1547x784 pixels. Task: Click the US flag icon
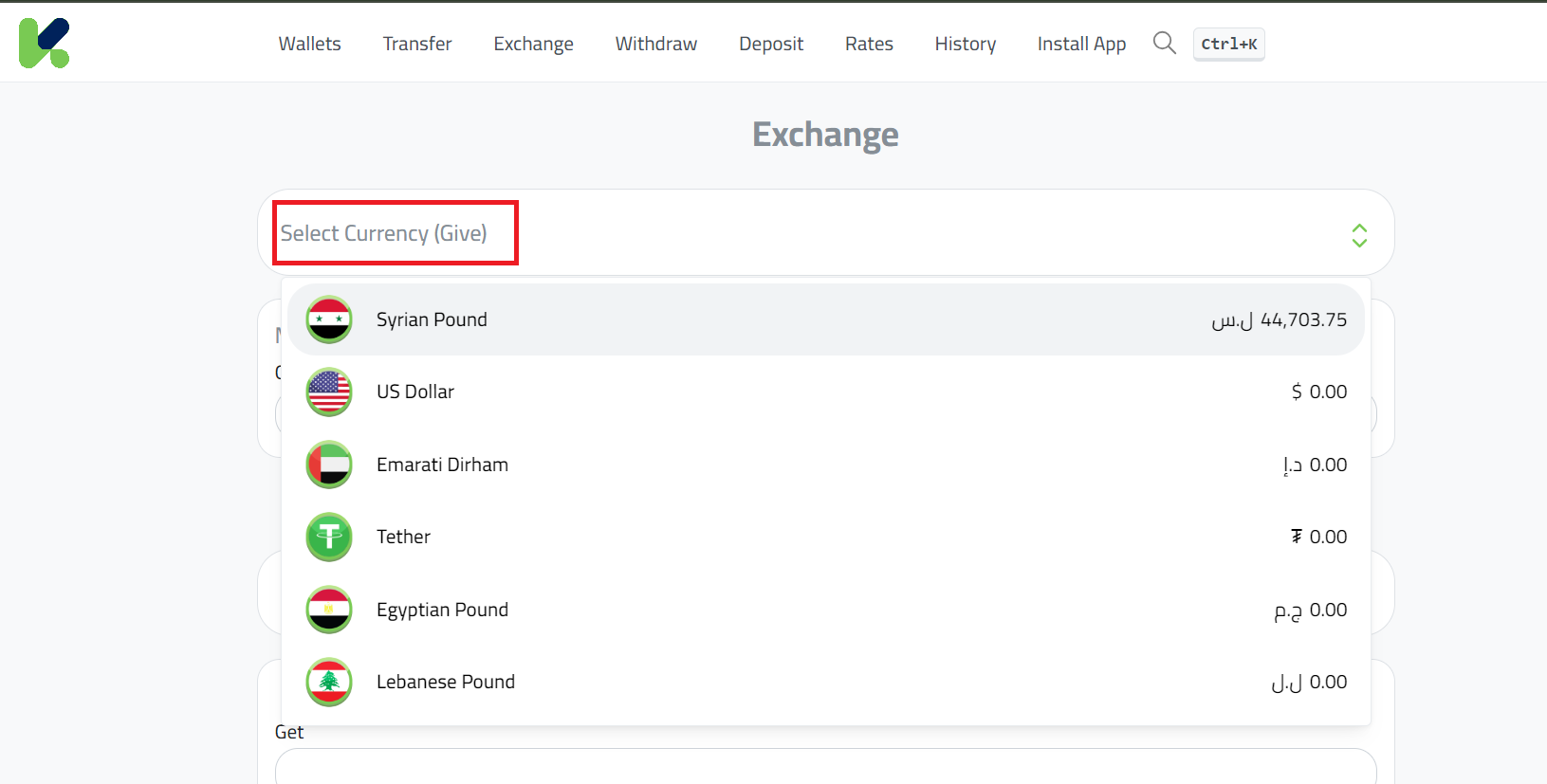click(x=329, y=392)
